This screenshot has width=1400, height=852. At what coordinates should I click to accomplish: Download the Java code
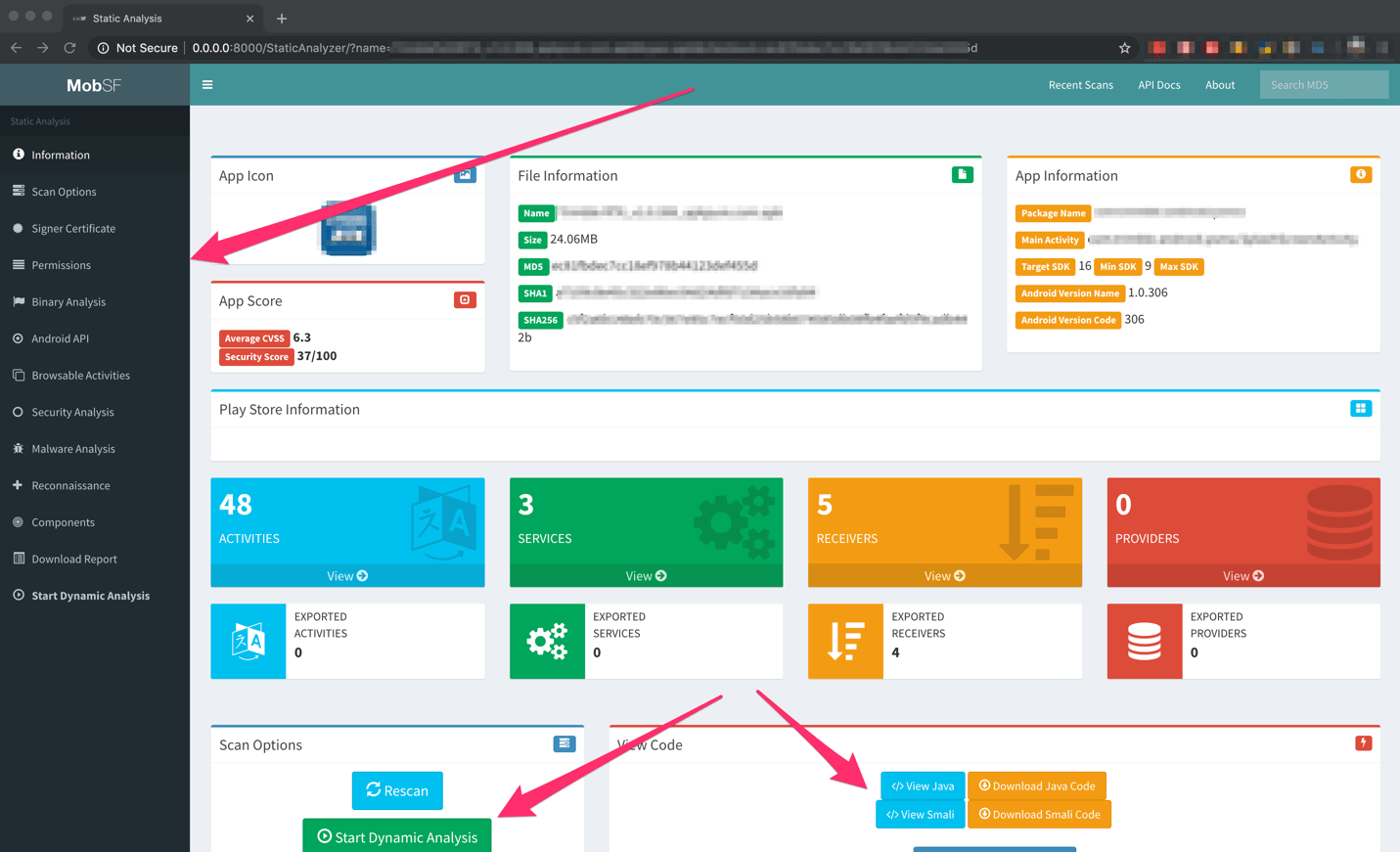(1037, 785)
